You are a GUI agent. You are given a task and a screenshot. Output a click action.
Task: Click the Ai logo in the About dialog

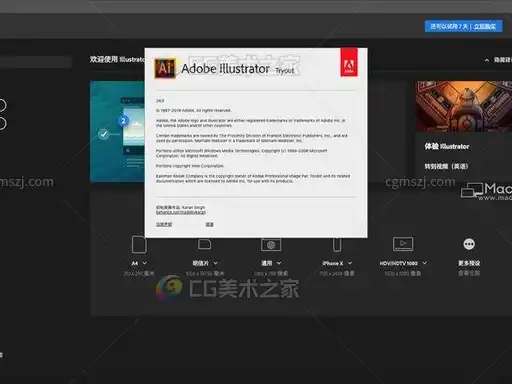165,68
